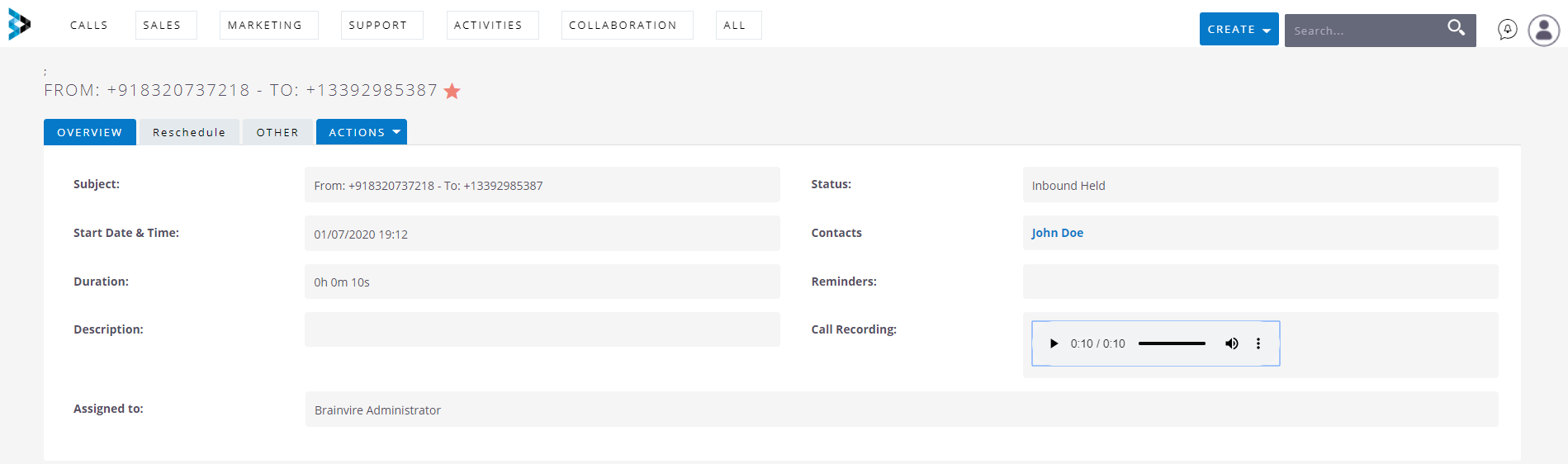Open the ACTIVITIES menu
The height and width of the screenshot is (464, 1568).
492,26
